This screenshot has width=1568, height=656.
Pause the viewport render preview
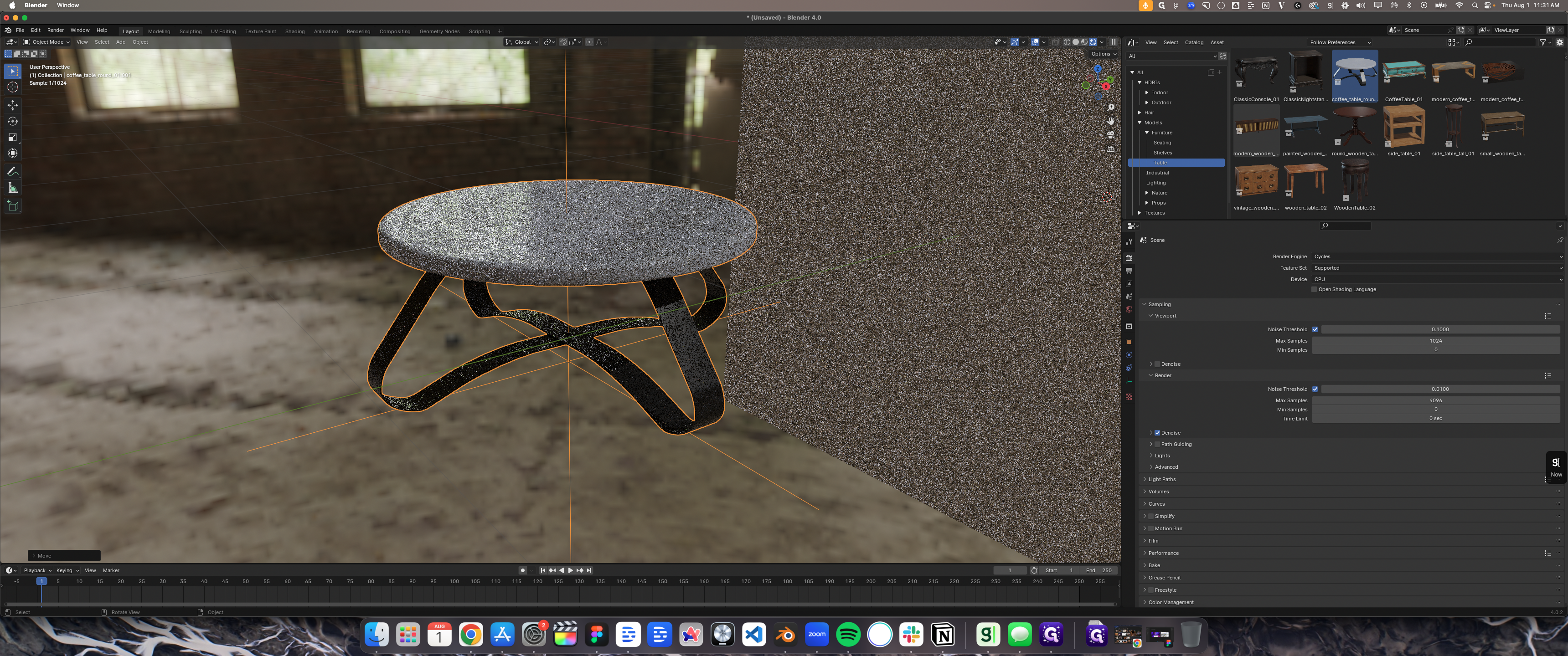(x=1113, y=42)
